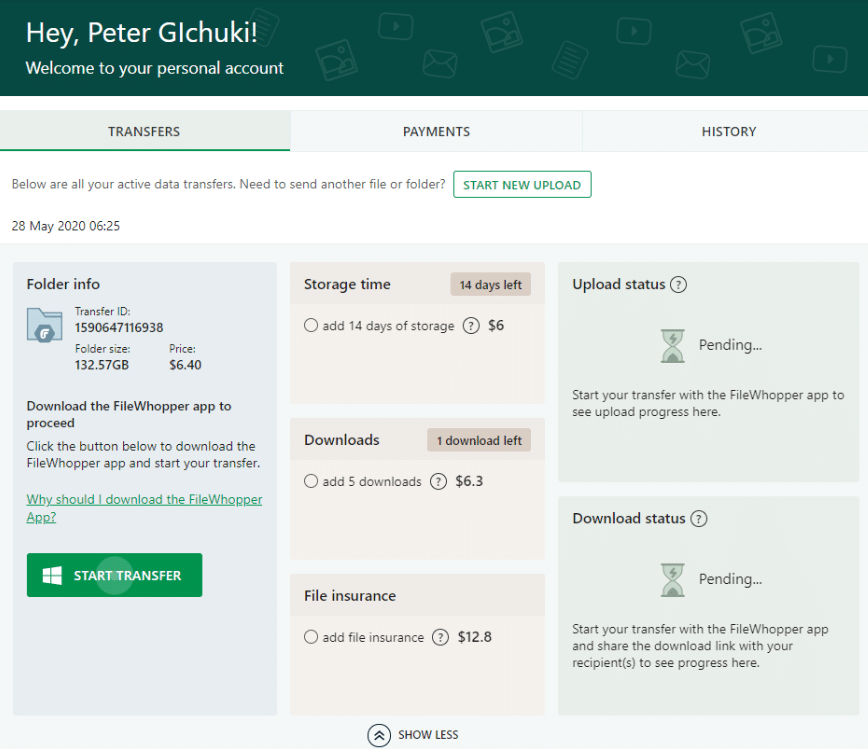Click the download Pending hourglass icon
868x754 pixels.
(x=673, y=580)
